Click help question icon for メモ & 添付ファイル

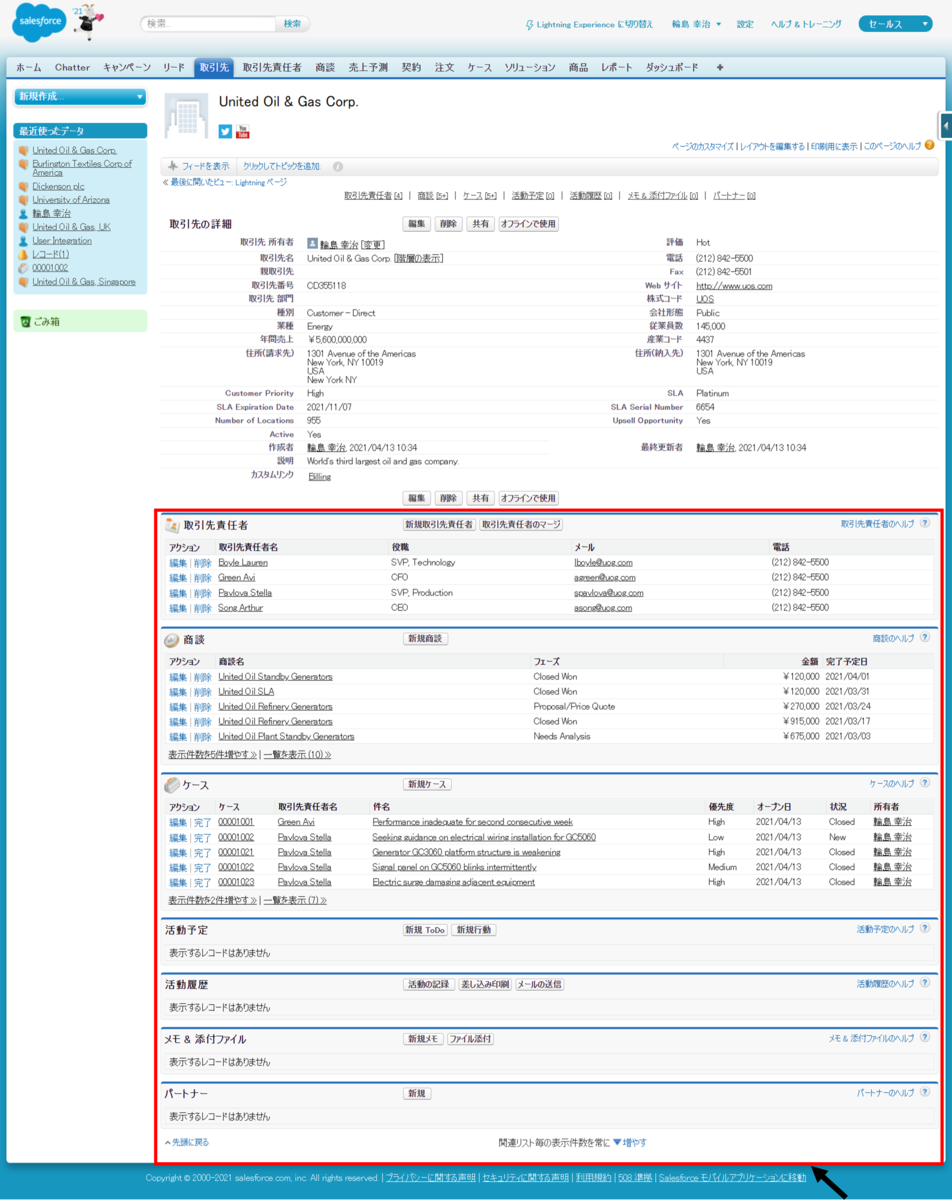tap(925, 1039)
